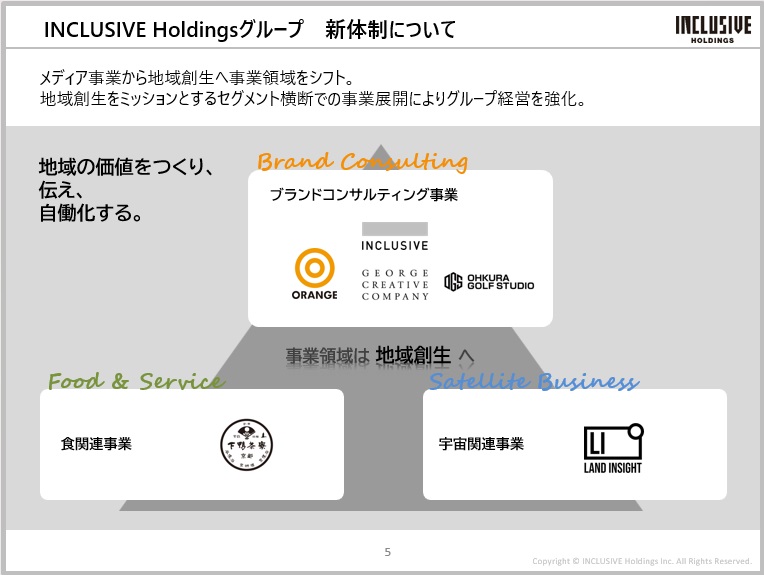Click the INCLUSIVE Holdings logo in header
The height and width of the screenshot is (575, 764).
713,30
